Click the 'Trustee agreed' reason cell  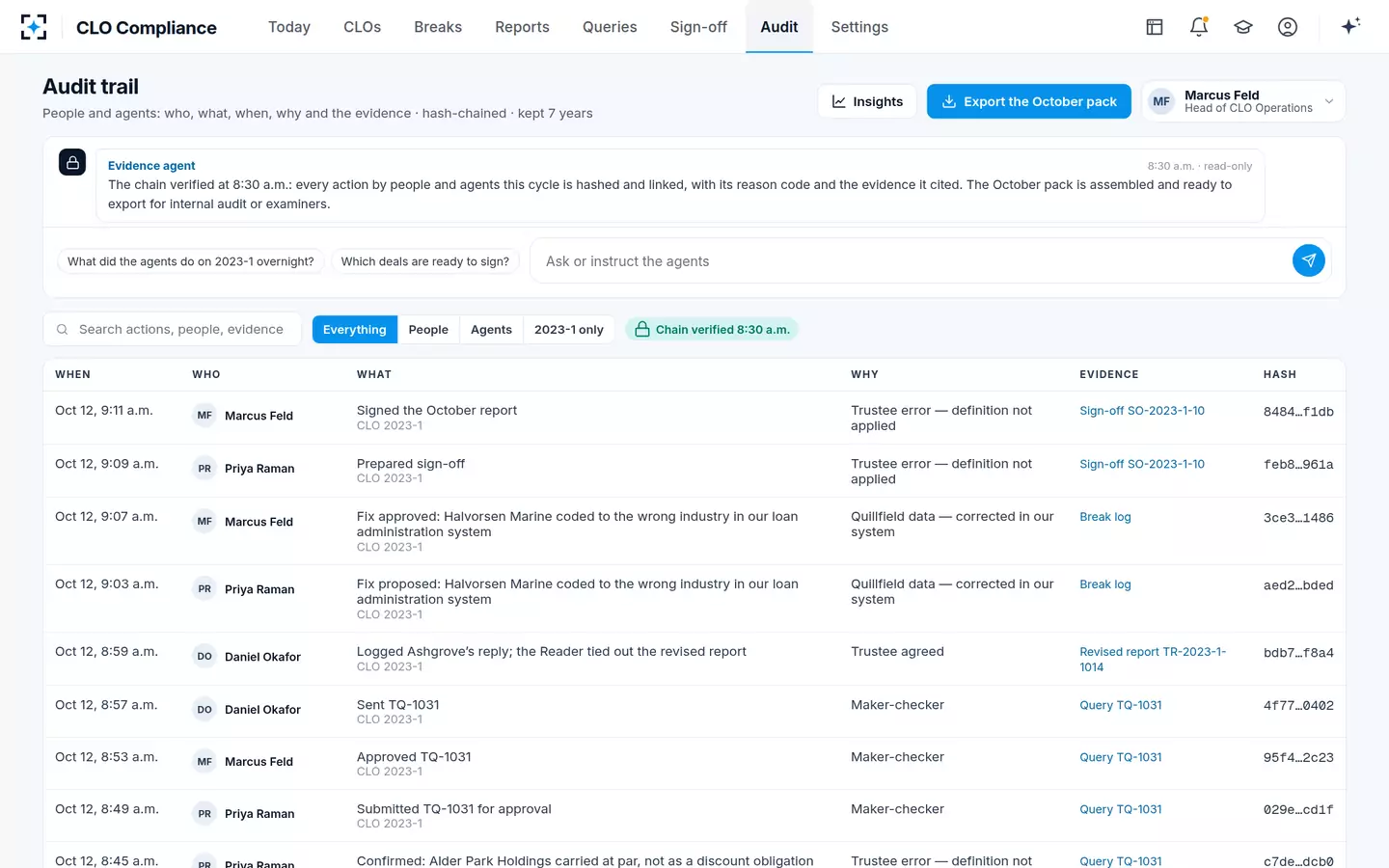tap(897, 652)
